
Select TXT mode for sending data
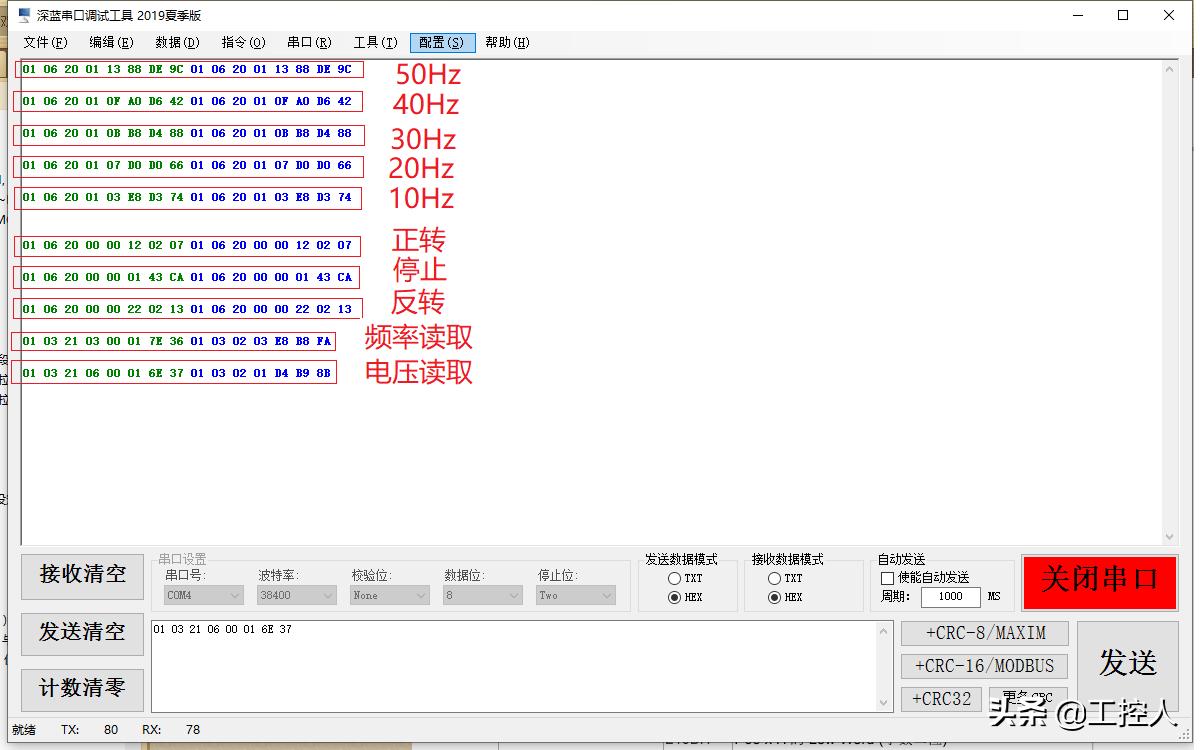point(675,578)
